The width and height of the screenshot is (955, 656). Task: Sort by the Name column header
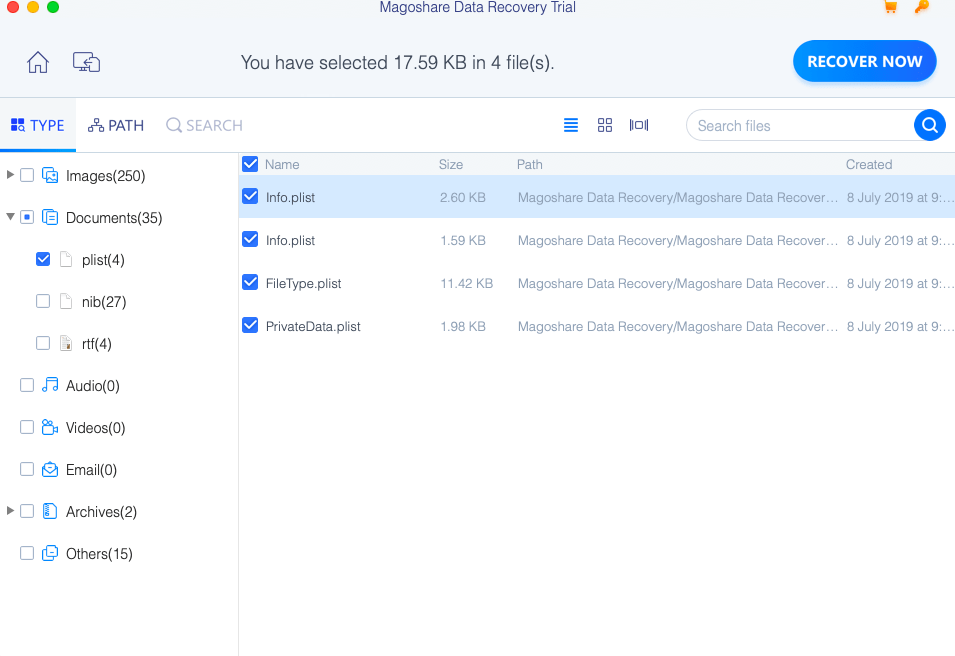(x=282, y=164)
